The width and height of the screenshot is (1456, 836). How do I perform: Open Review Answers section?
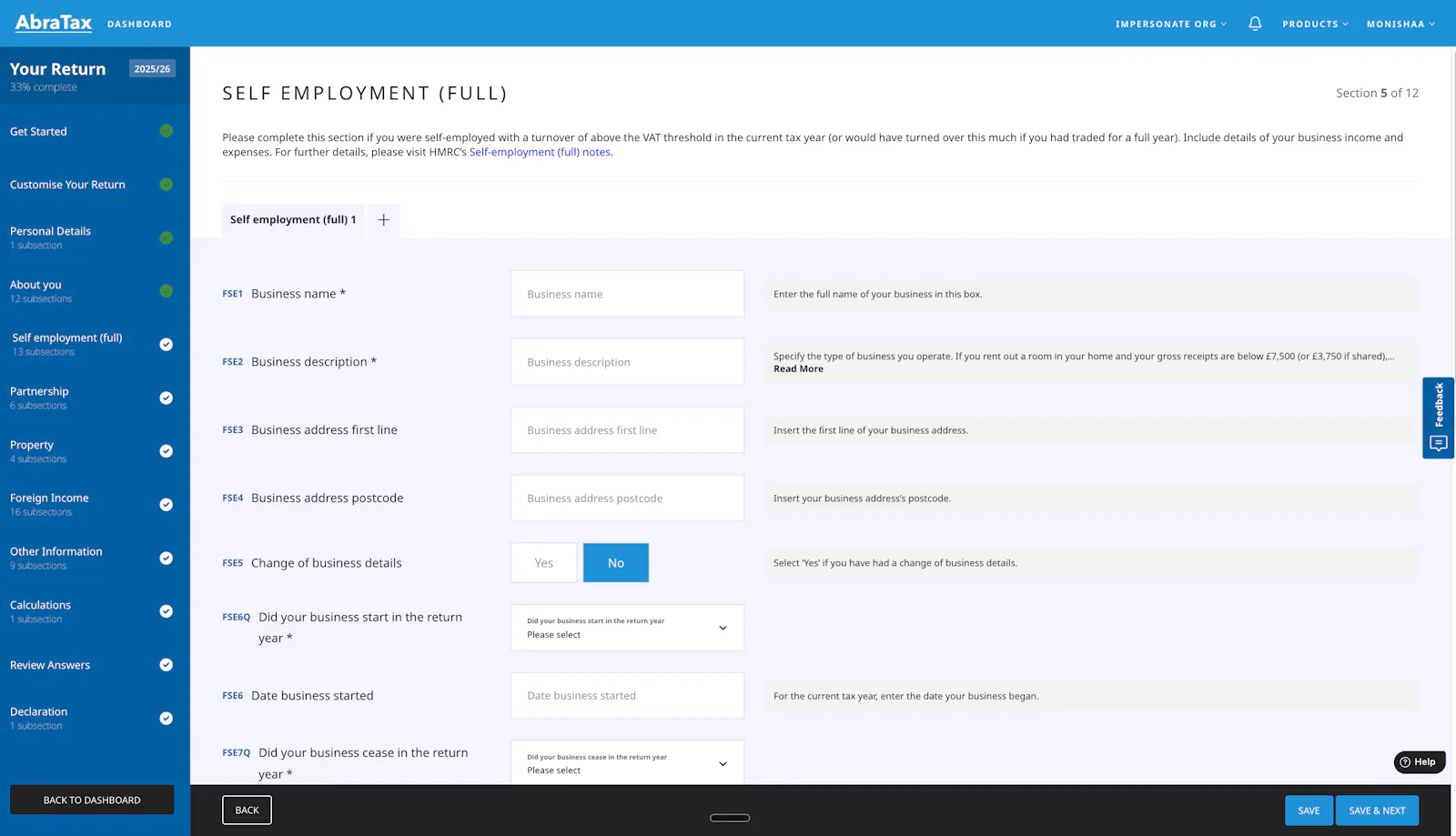tap(50, 665)
